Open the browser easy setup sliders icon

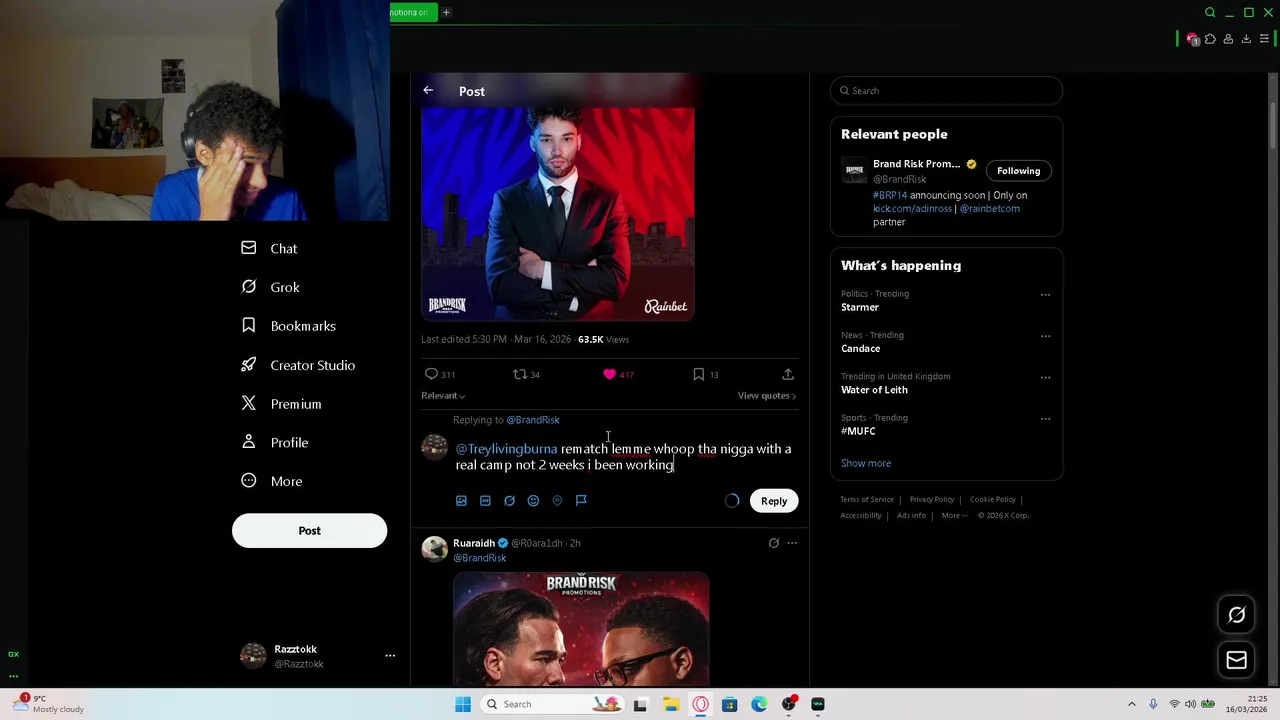click(1264, 39)
